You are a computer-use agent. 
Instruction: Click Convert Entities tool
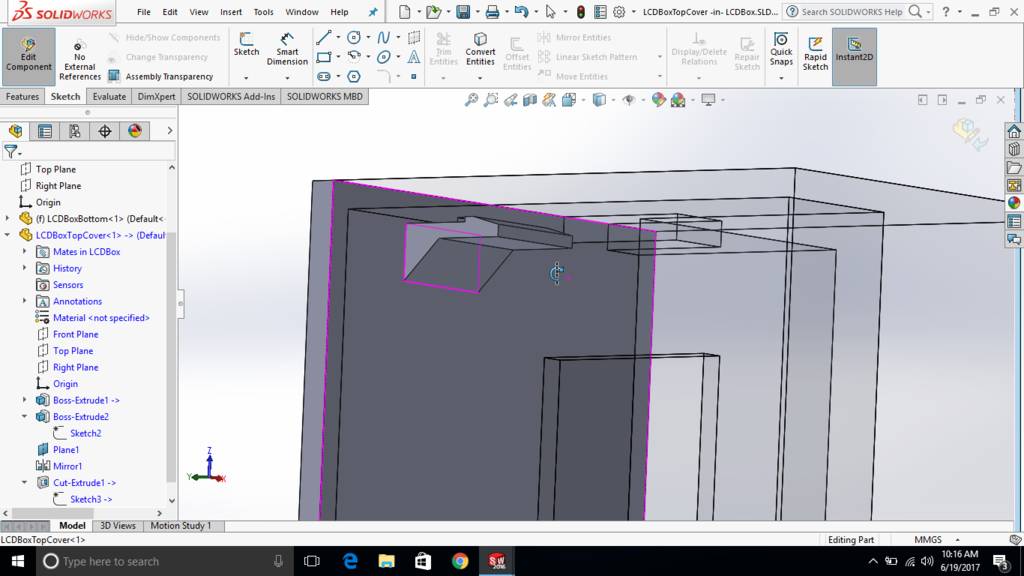click(x=480, y=49)
